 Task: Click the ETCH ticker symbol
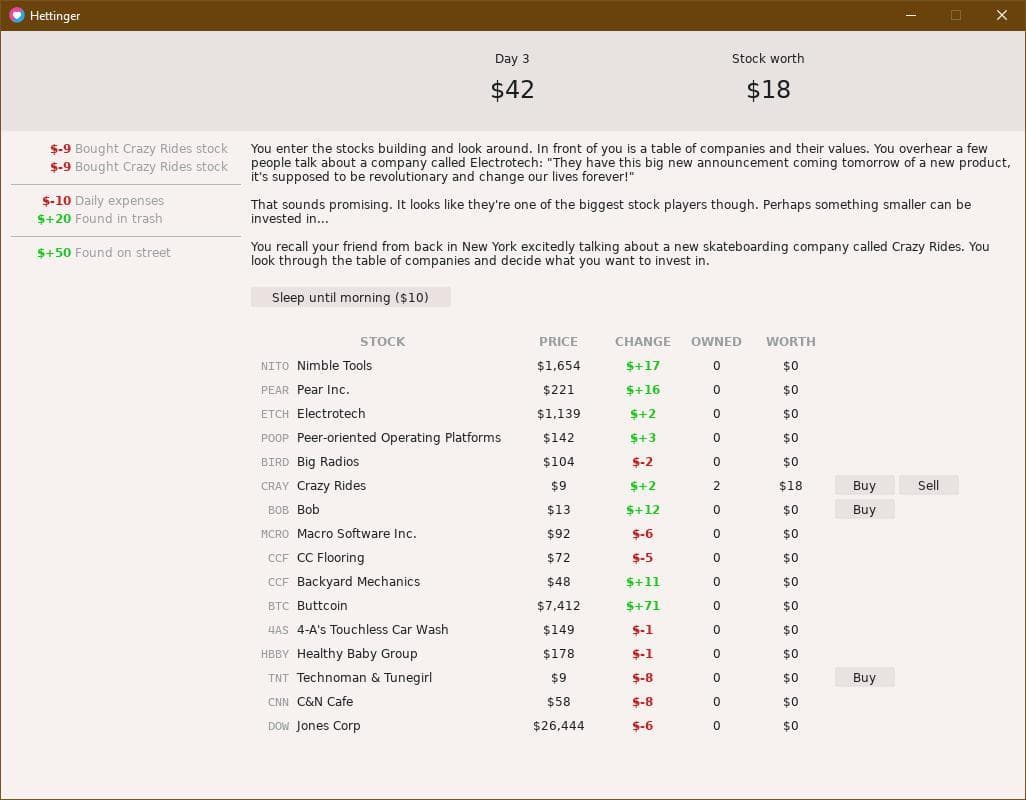[274, 414]
